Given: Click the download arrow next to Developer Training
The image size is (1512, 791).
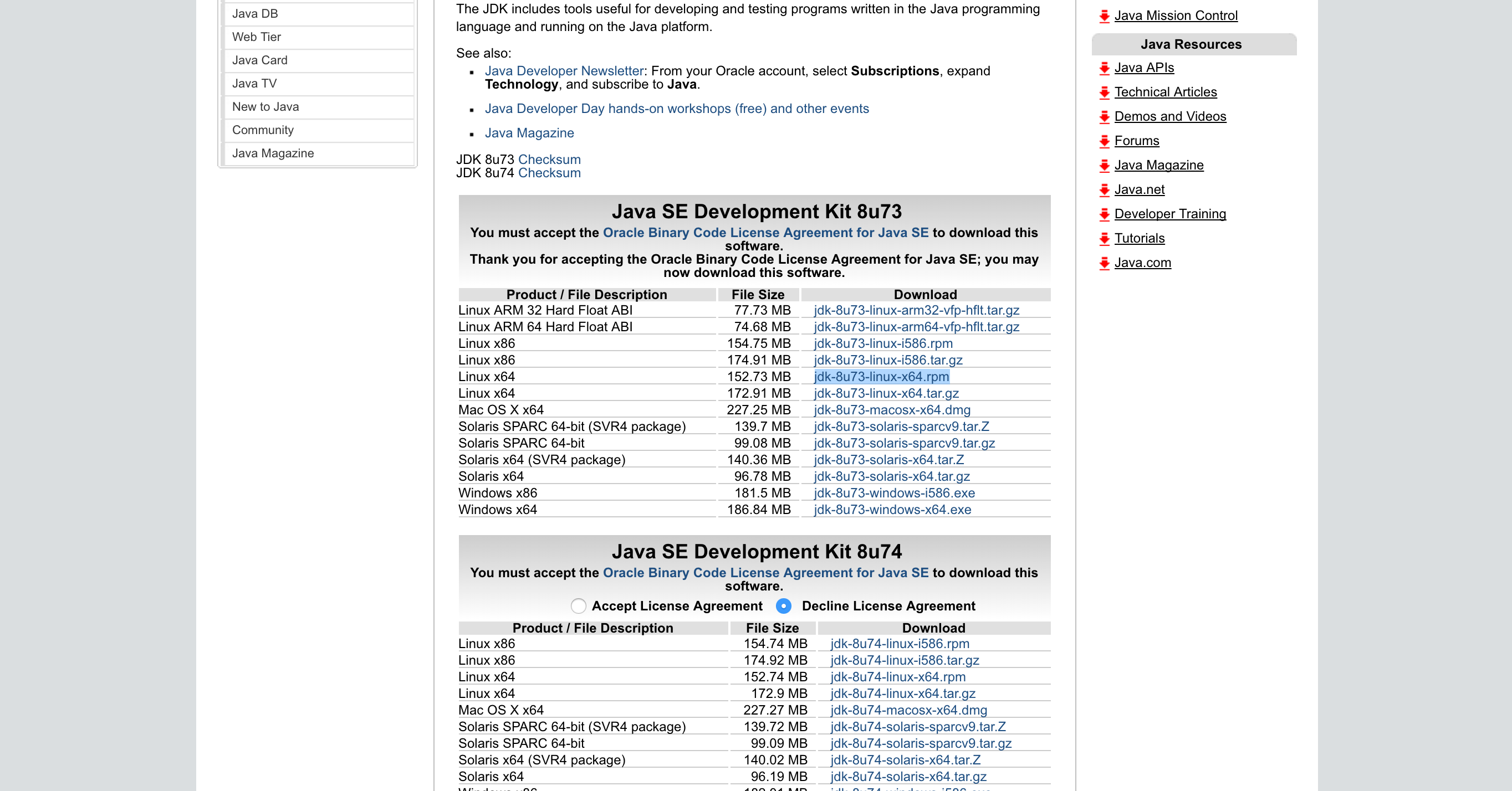Looking at the screenshot, I should tap(1104, 214).
